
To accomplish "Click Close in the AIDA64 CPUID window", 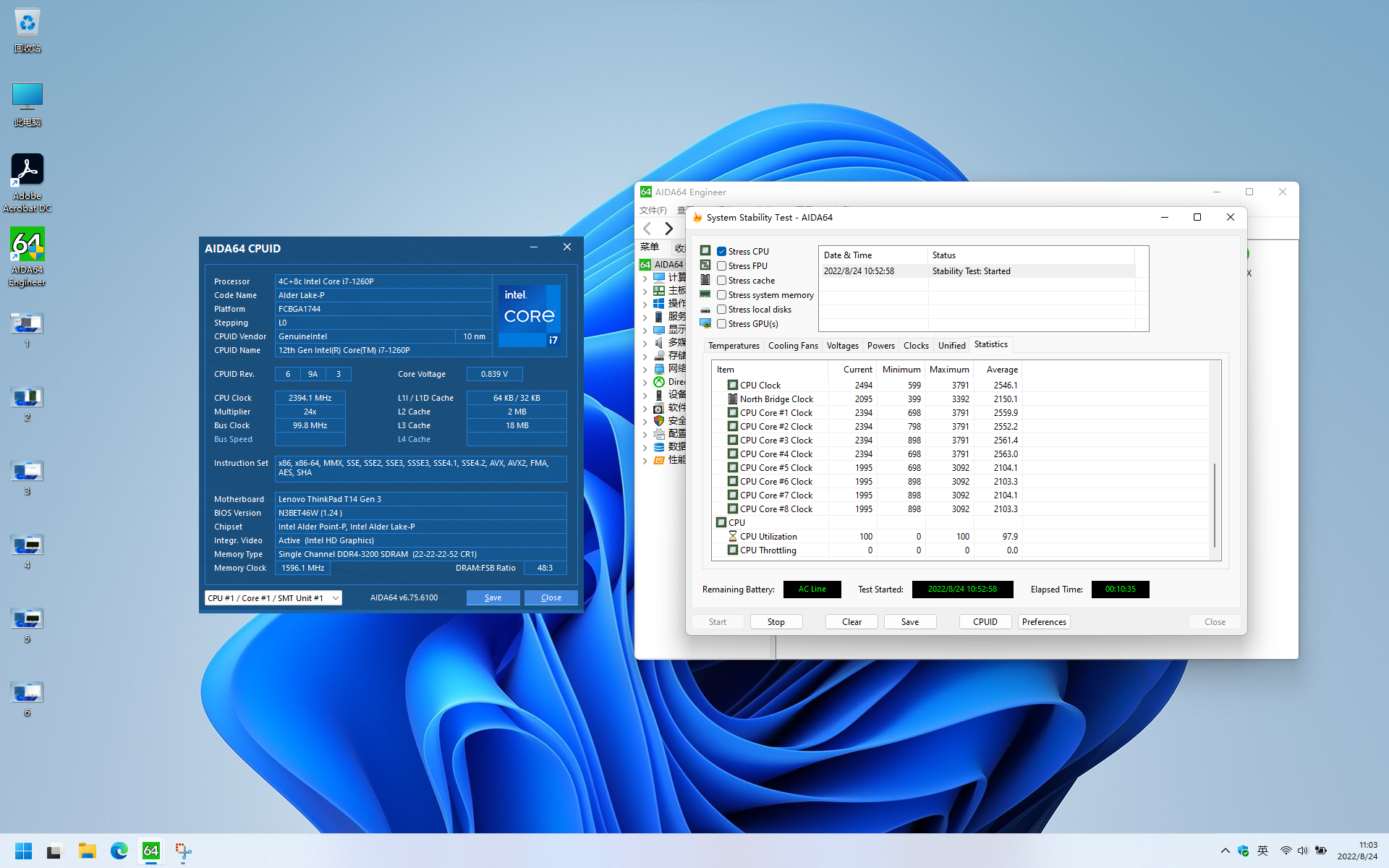I will 551,597.
